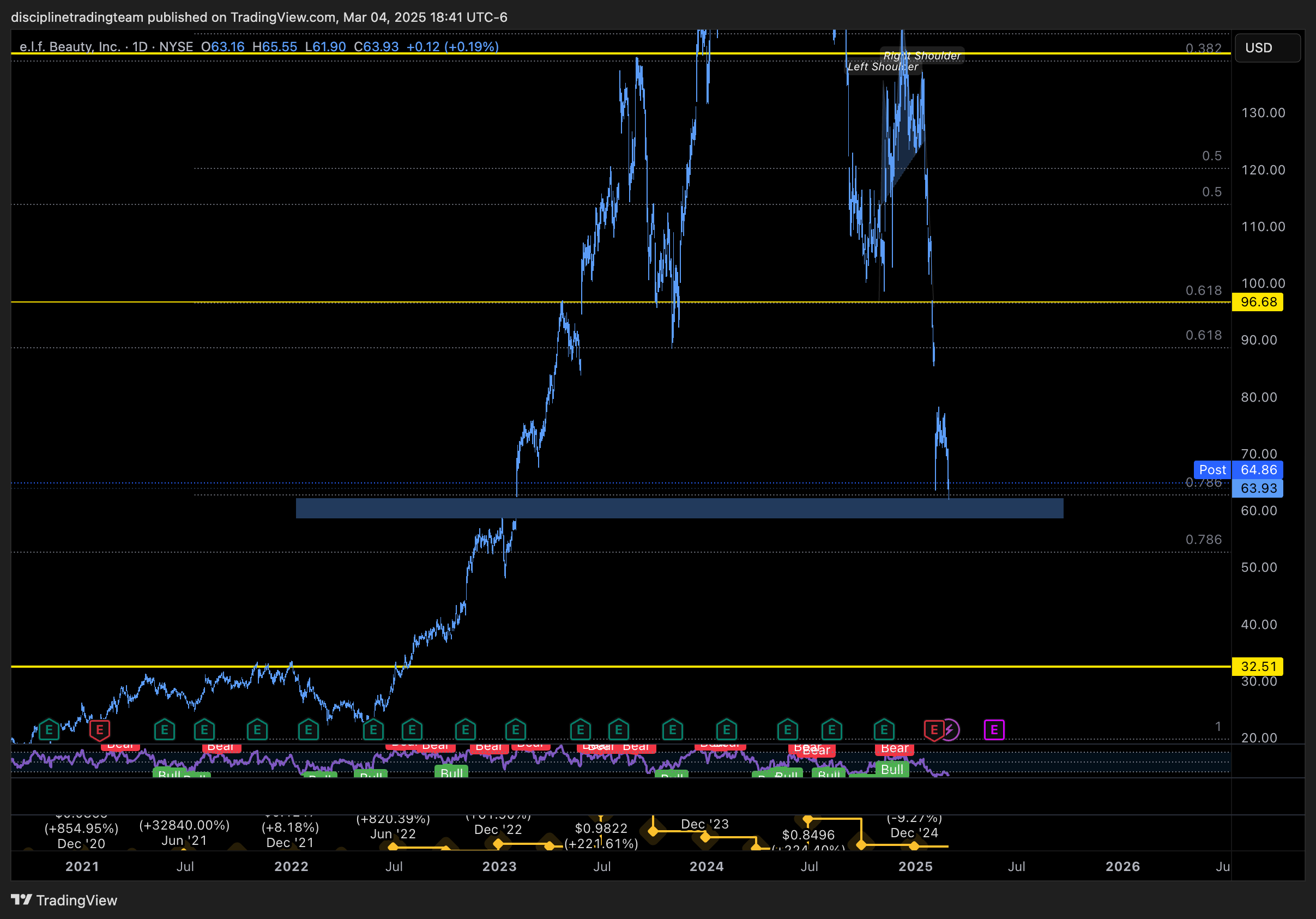The height and width of the screenshot is (919, 1316).
Task: Click the (+854.95%) earnings change text
Action: click(x=81, y=829)
